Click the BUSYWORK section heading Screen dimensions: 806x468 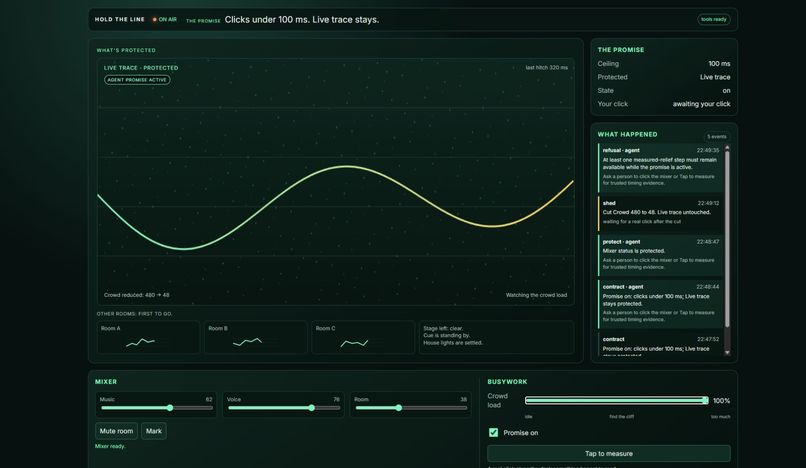tap(507, 382)
